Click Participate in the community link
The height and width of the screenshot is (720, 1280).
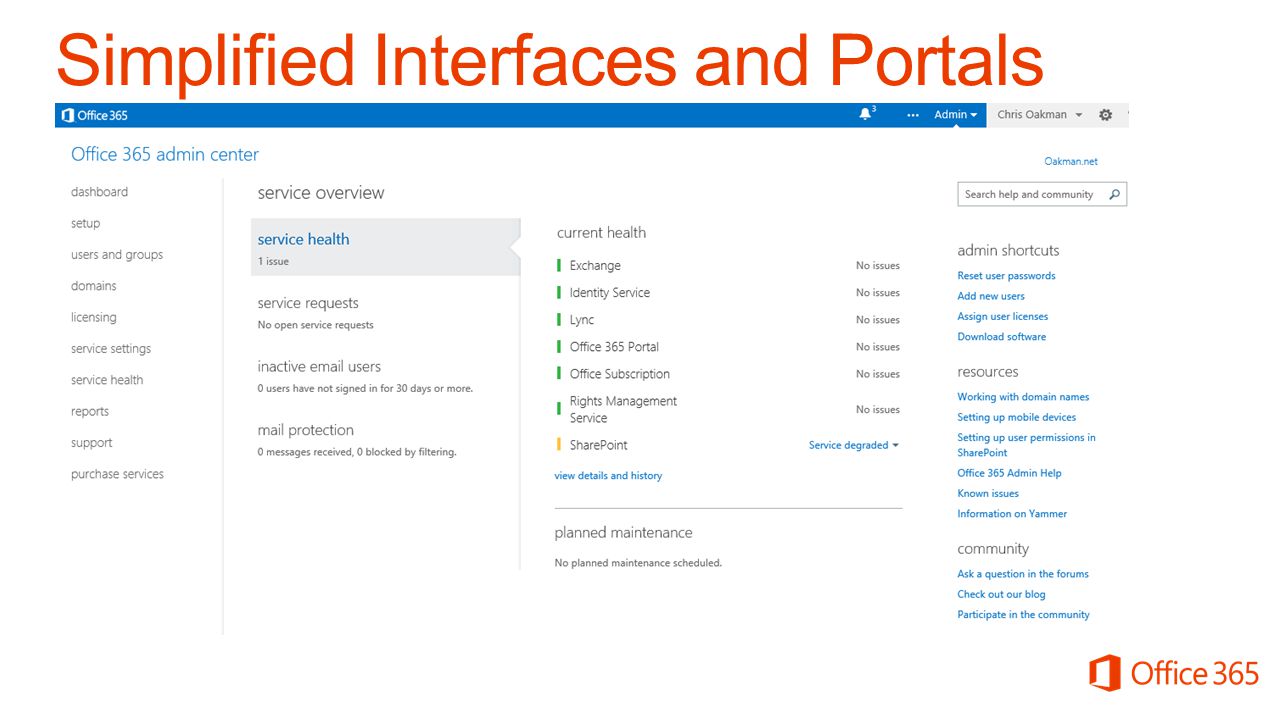pos(1023,615)
